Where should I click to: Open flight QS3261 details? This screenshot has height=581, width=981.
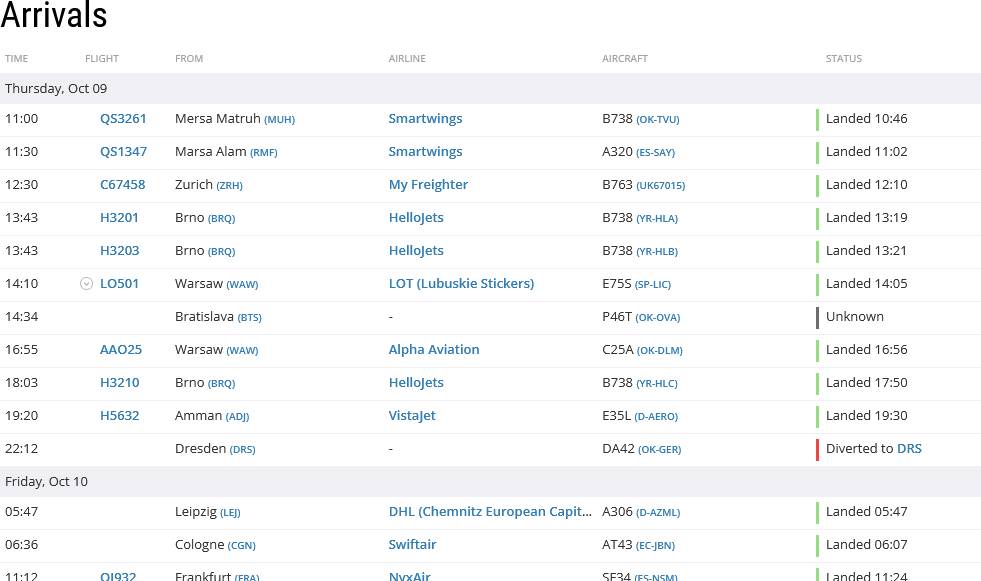pos(123,119)
